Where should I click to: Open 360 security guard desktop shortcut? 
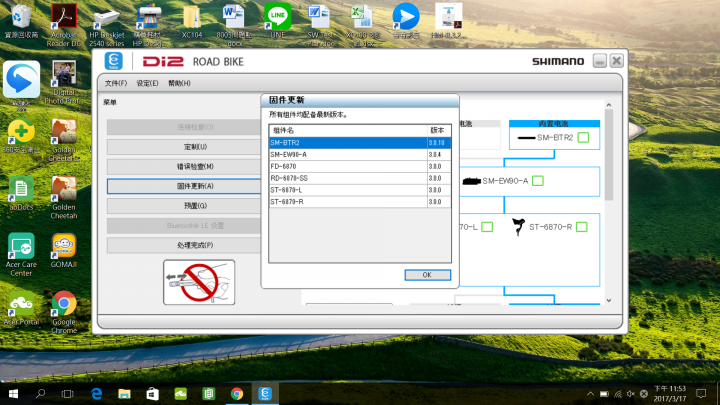coord(21,136)
